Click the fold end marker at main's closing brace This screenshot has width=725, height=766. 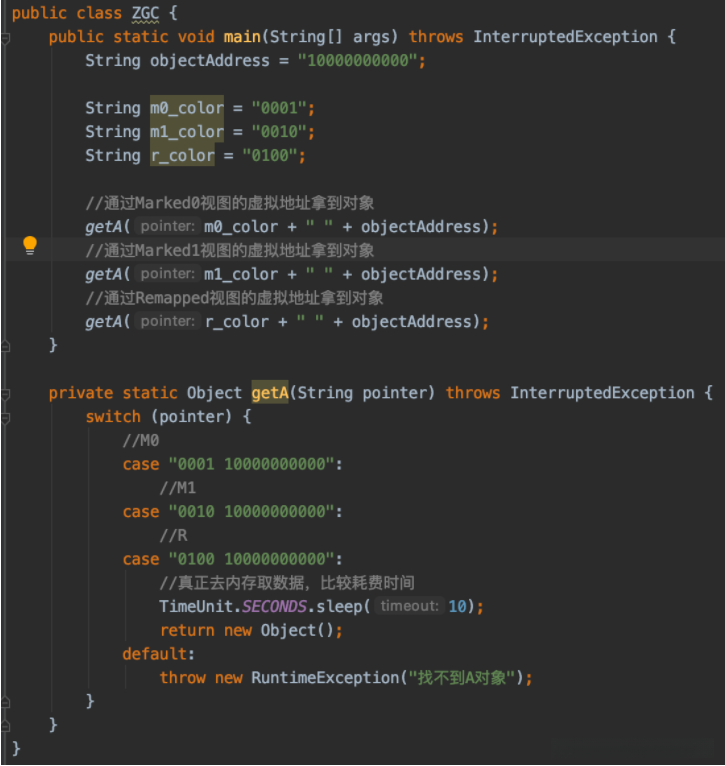coord(5,346)
